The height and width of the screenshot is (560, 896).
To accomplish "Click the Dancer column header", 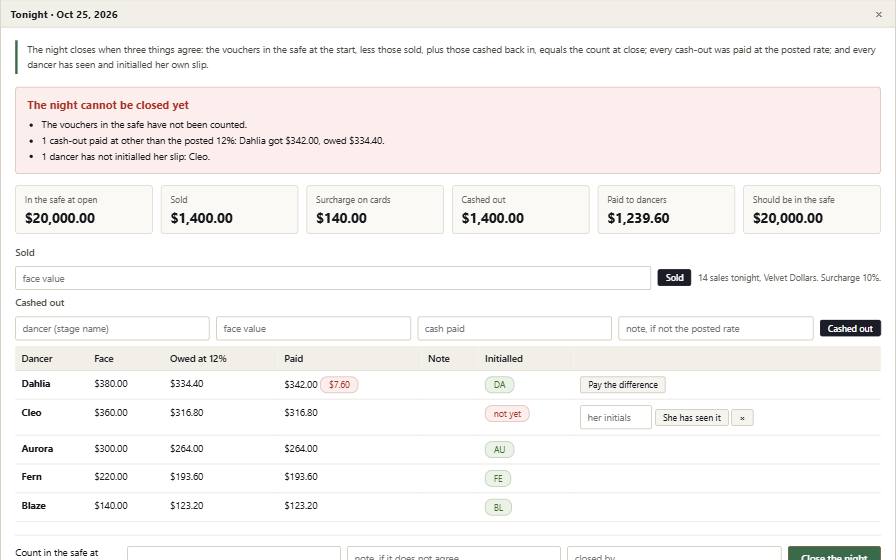I will point(37,359).
